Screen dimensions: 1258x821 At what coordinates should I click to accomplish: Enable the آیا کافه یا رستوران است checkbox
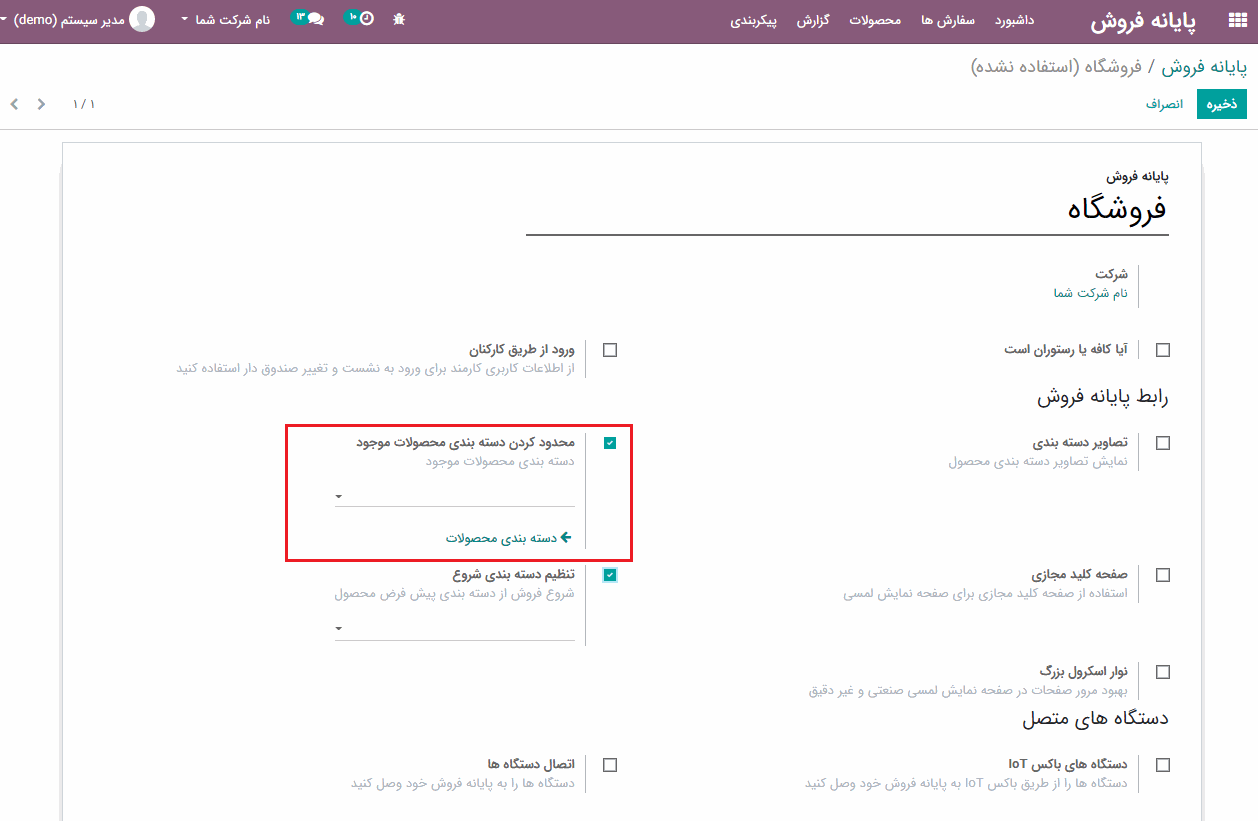[x=1163, y=350]
